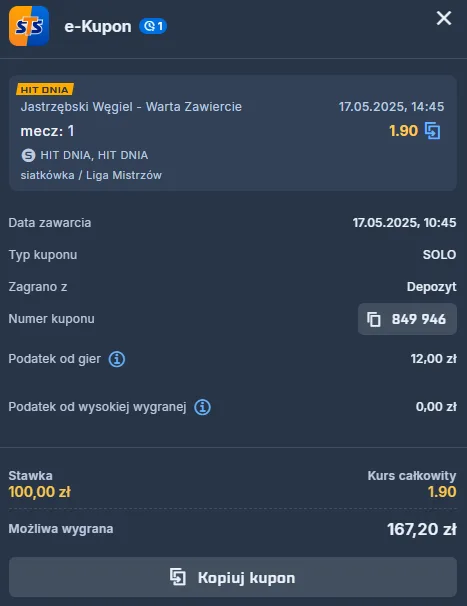Open info icon for Podatek od gier

(116, 359)
